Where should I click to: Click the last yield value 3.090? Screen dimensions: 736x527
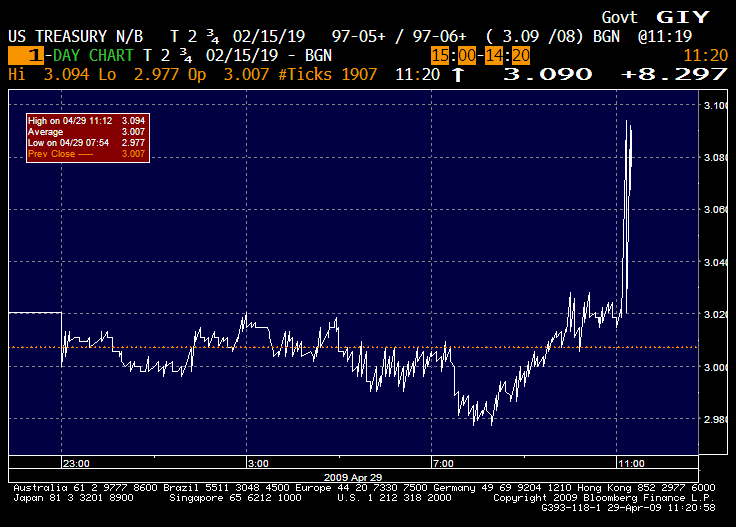pos(548,74)
